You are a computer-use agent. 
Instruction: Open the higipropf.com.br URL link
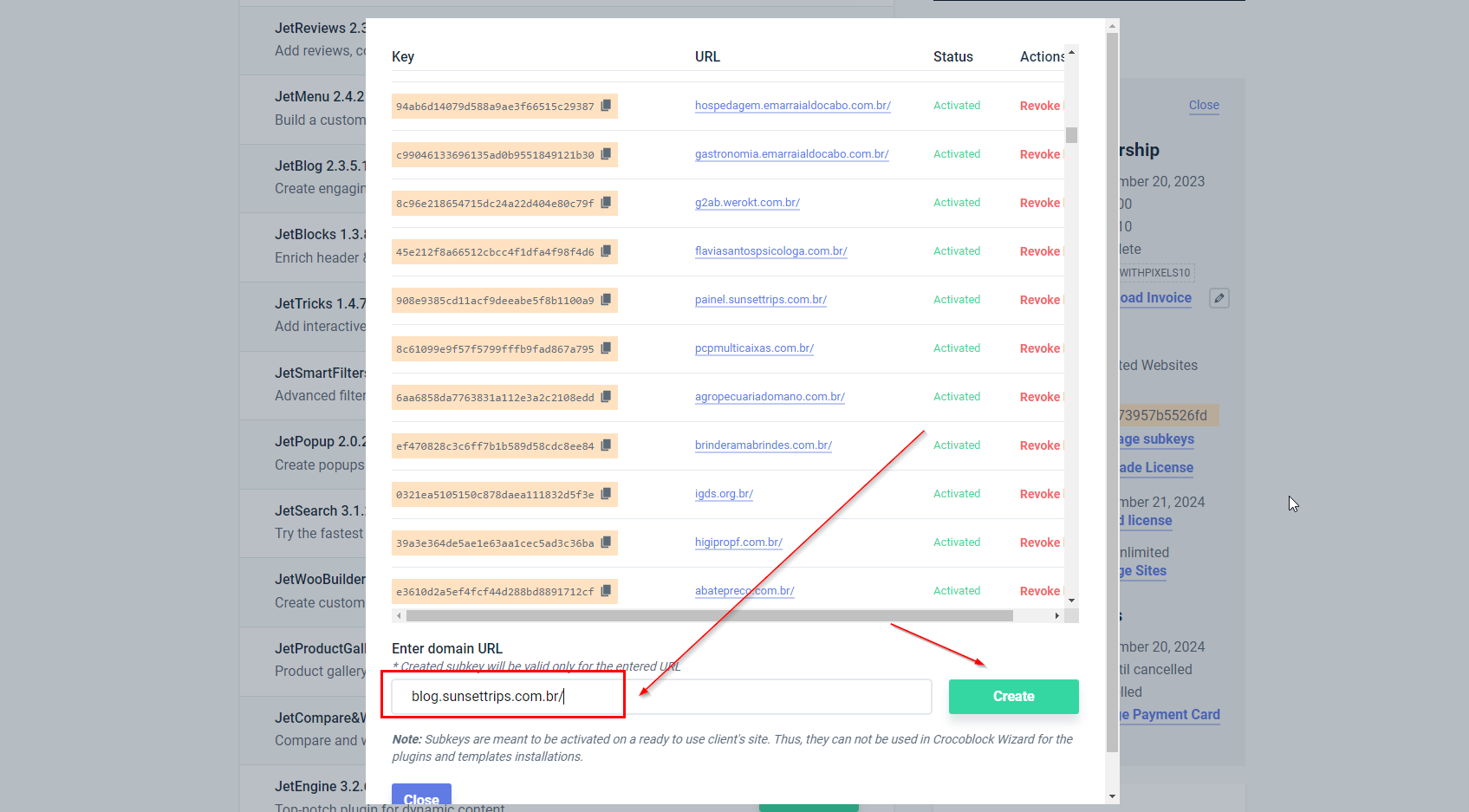pyautogui.click(x=738, y=542)
